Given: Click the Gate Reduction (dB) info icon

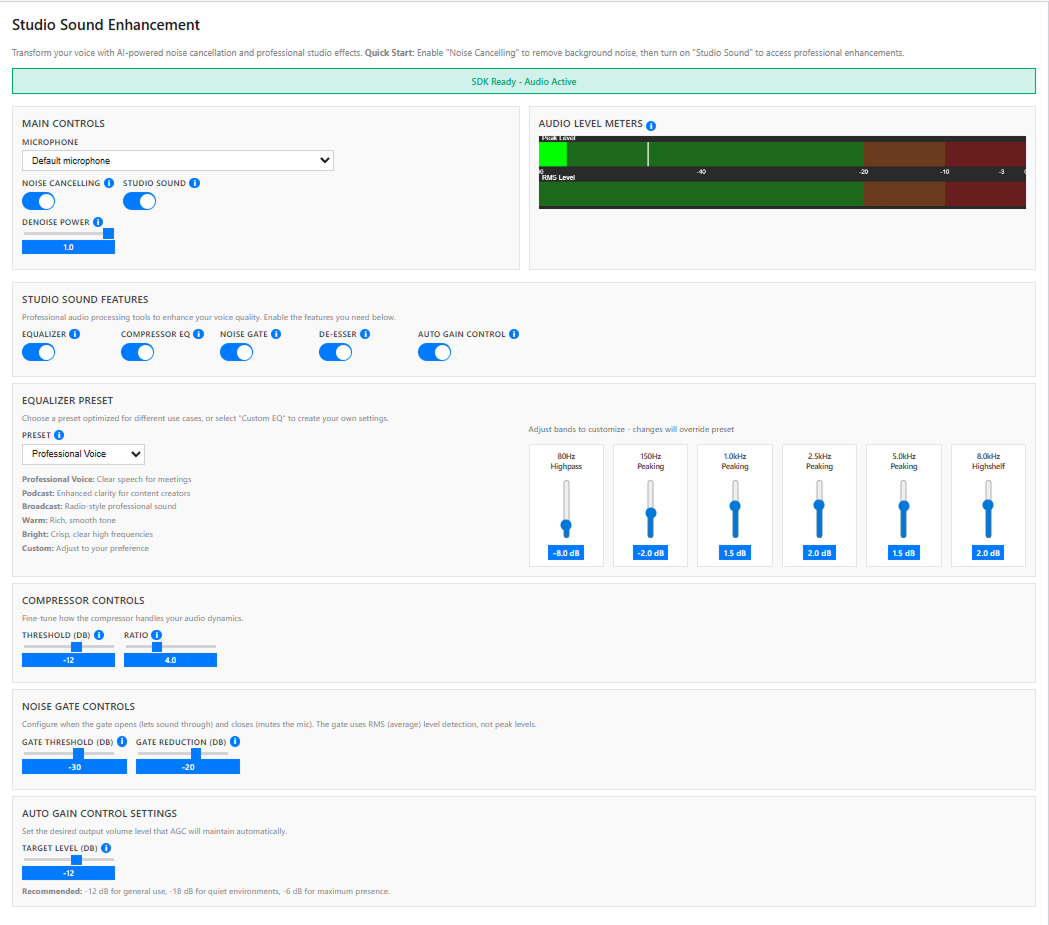Looking at the screenshot, I should click(235, 741).
